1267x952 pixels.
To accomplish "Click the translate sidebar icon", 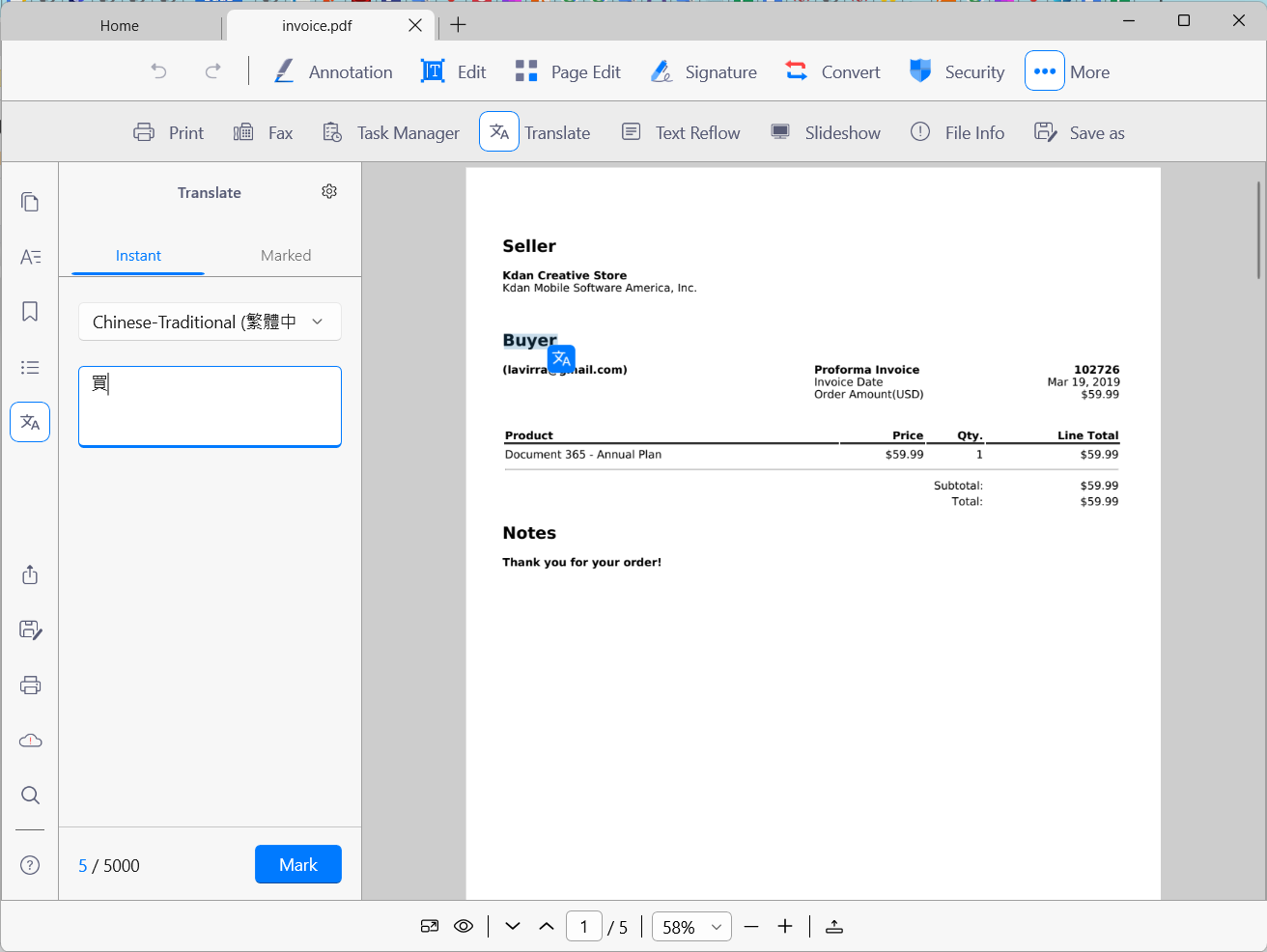I will coord(30,422).
